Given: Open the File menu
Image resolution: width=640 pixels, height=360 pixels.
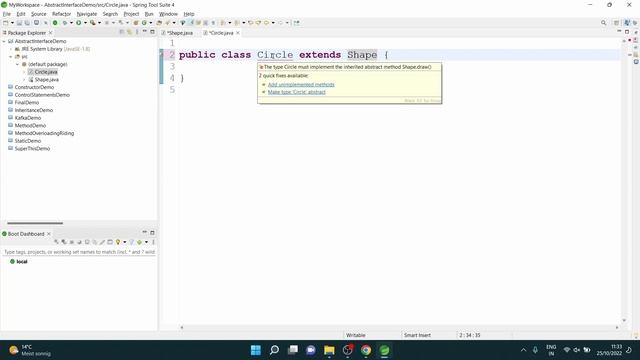Looking at the screenshot, I should coord(7,14).
